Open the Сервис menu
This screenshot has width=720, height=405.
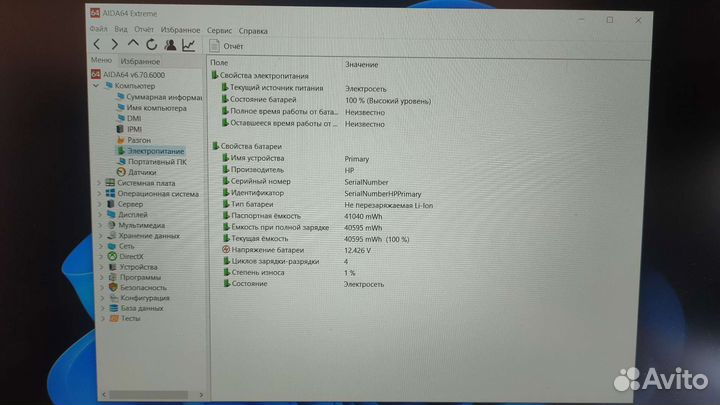coord(219,30)
